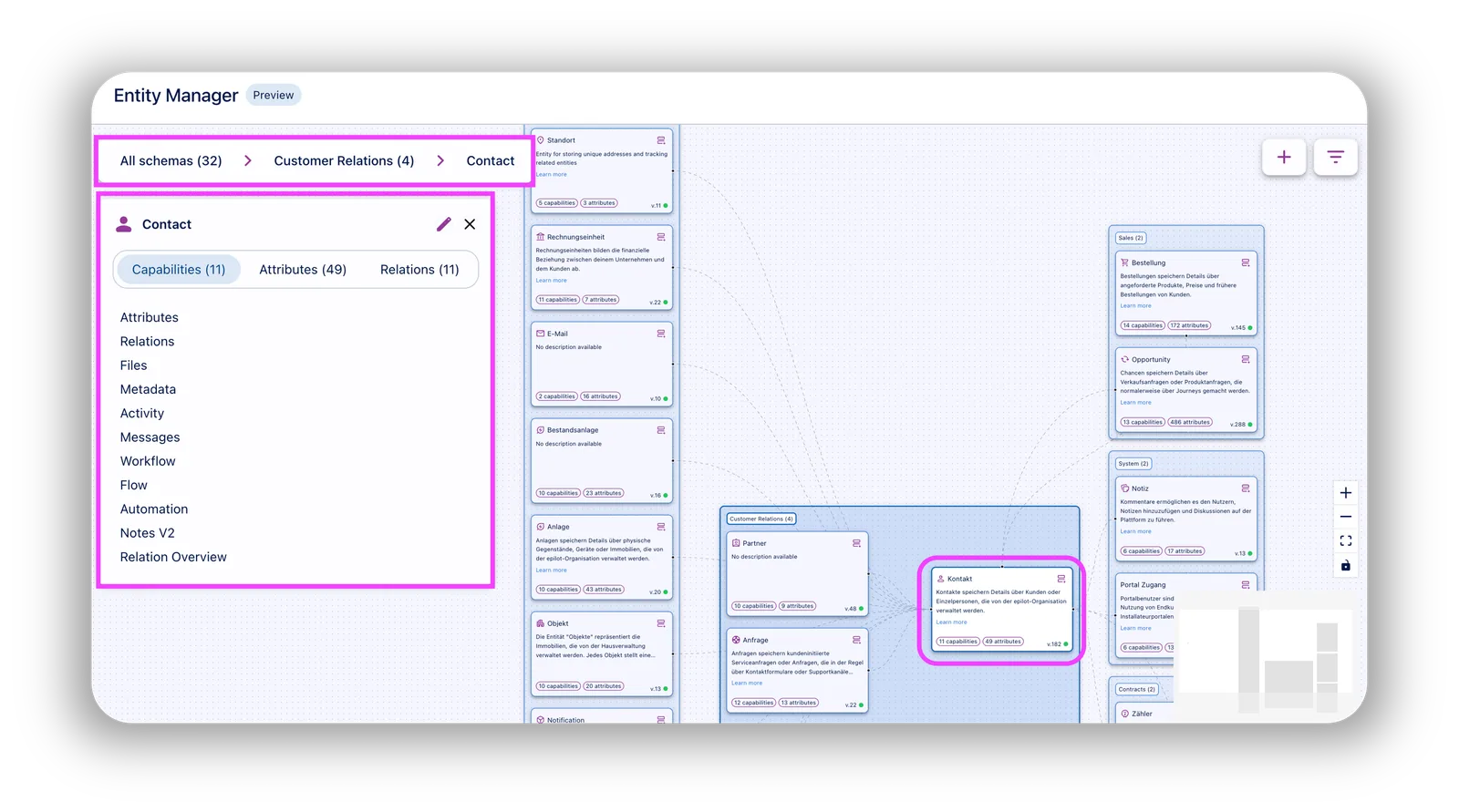1459x812 pixels.
Task: Zoom in on the canvas
Action: [x=1346, y=493]
